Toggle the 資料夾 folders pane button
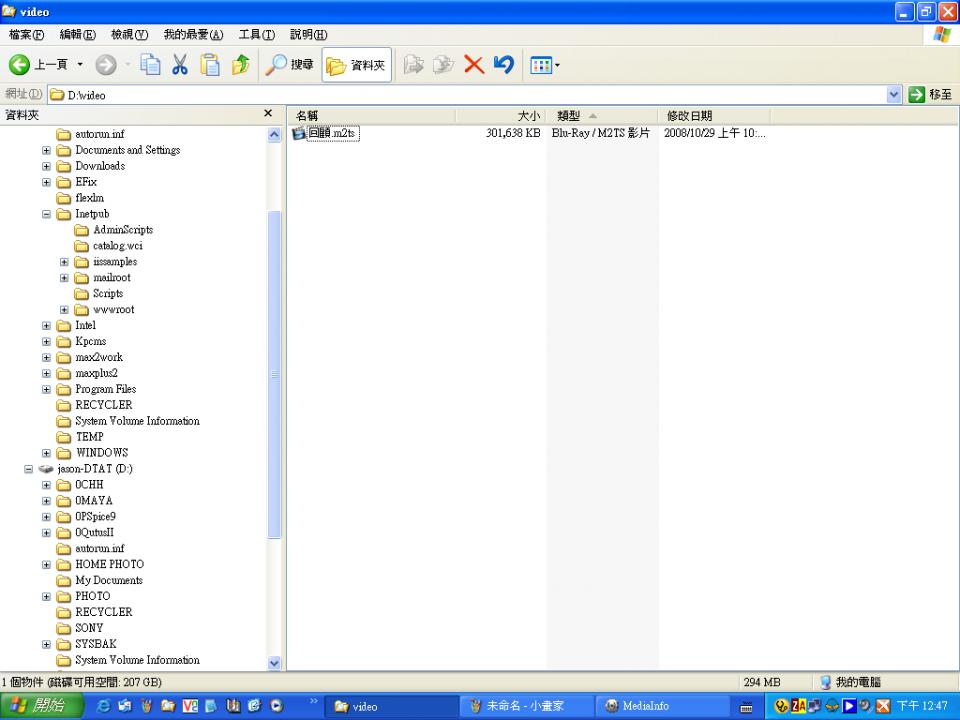960x720 pixels. tap(356, 65)
